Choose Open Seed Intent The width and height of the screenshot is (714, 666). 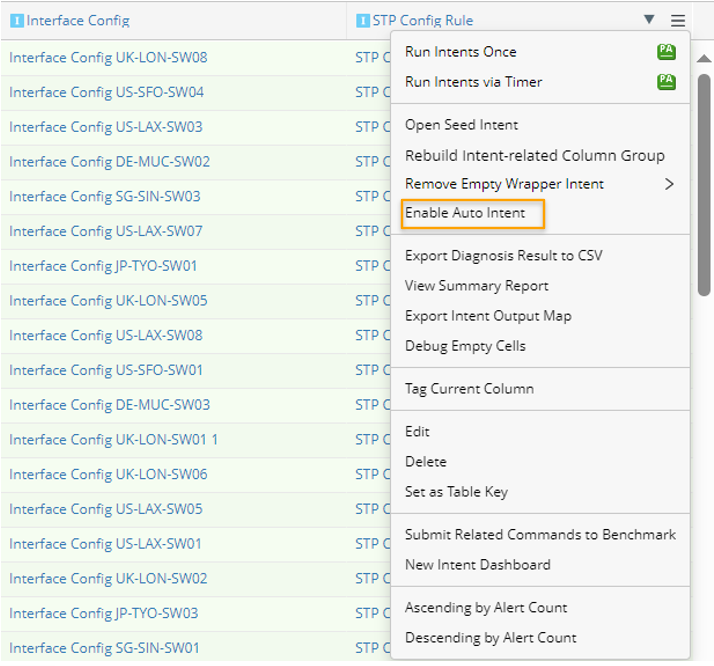461,125
